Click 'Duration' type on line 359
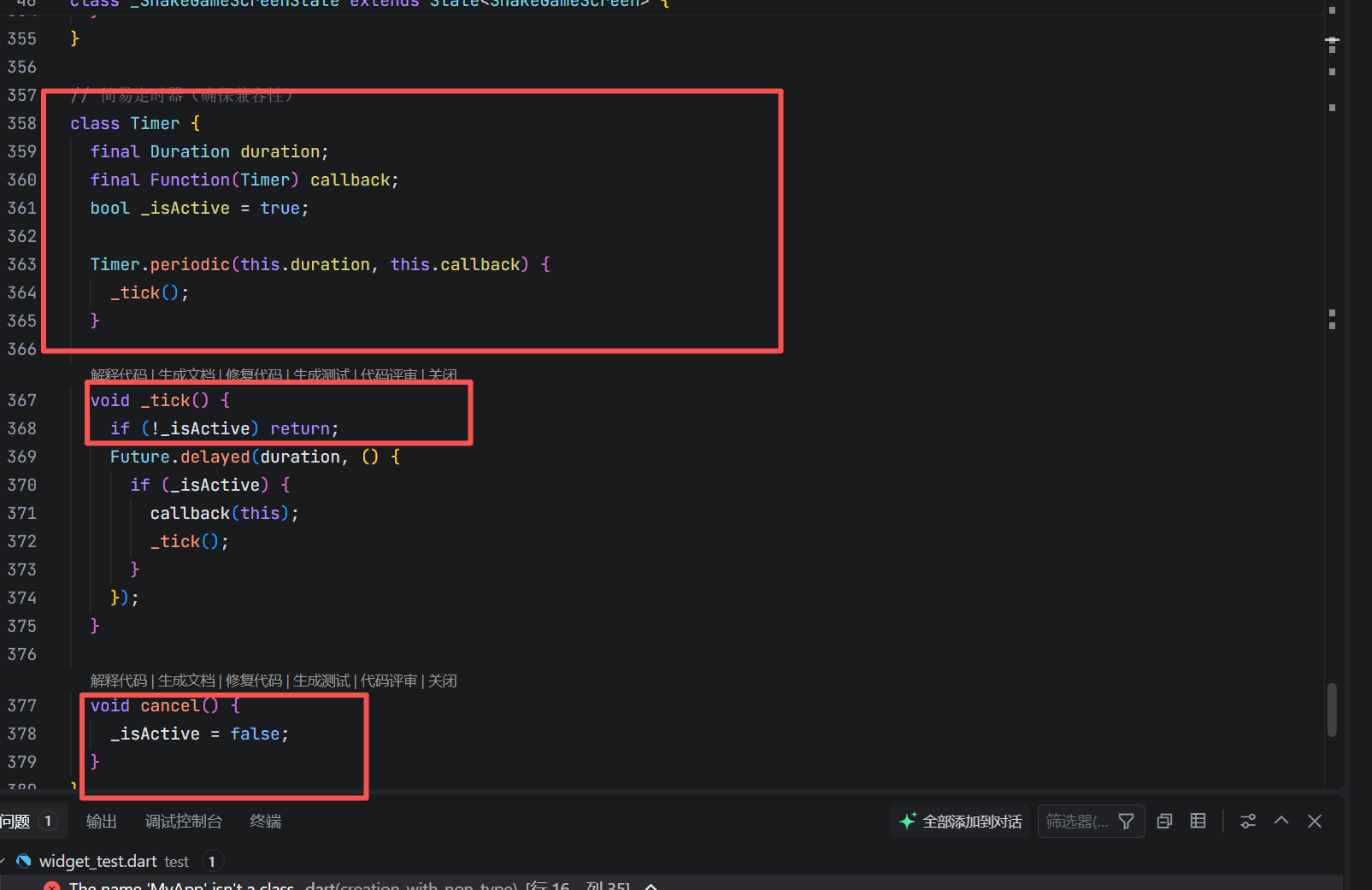This screenshot has width=1372, height=890. [x=190, y=151]
